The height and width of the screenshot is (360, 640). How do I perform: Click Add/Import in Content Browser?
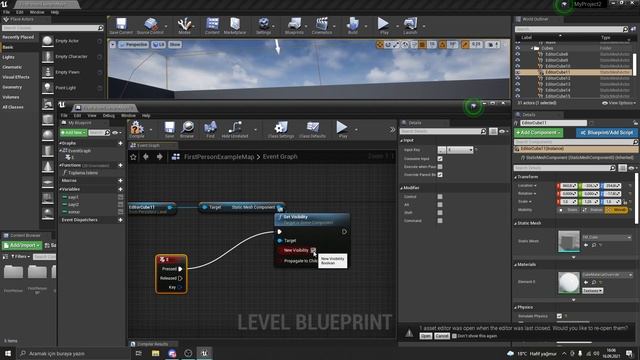(x=22, y=245)
